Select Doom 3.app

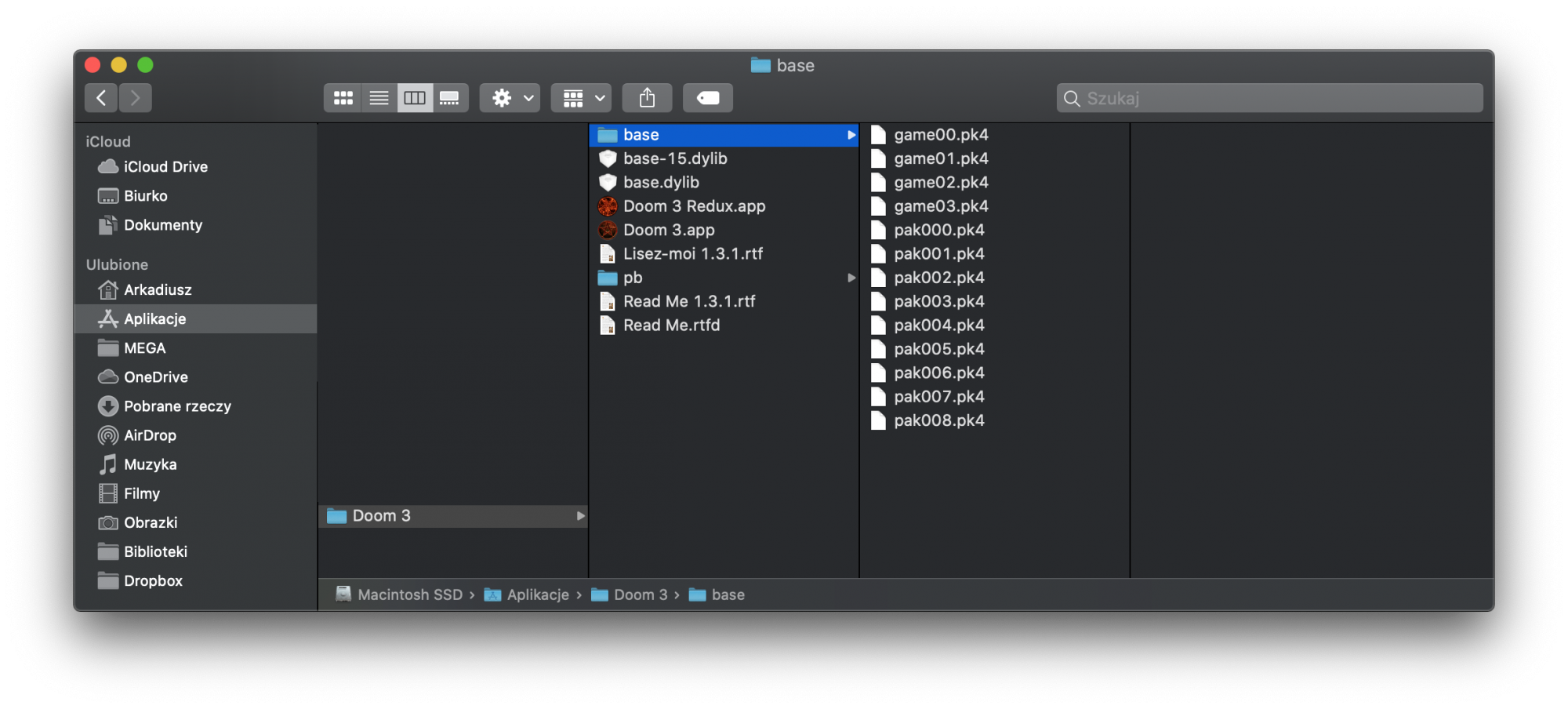pyautogui.click(x=724, y=230)
